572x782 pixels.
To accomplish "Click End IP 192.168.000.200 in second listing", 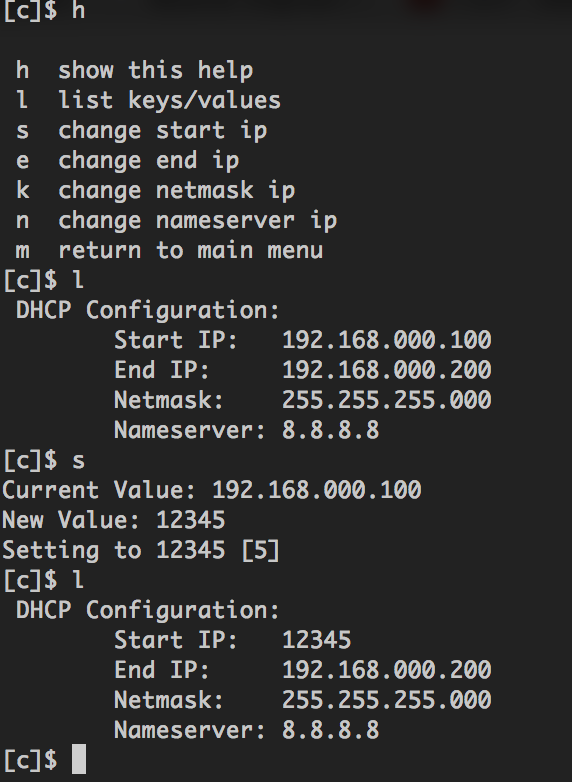I will 387,670.
